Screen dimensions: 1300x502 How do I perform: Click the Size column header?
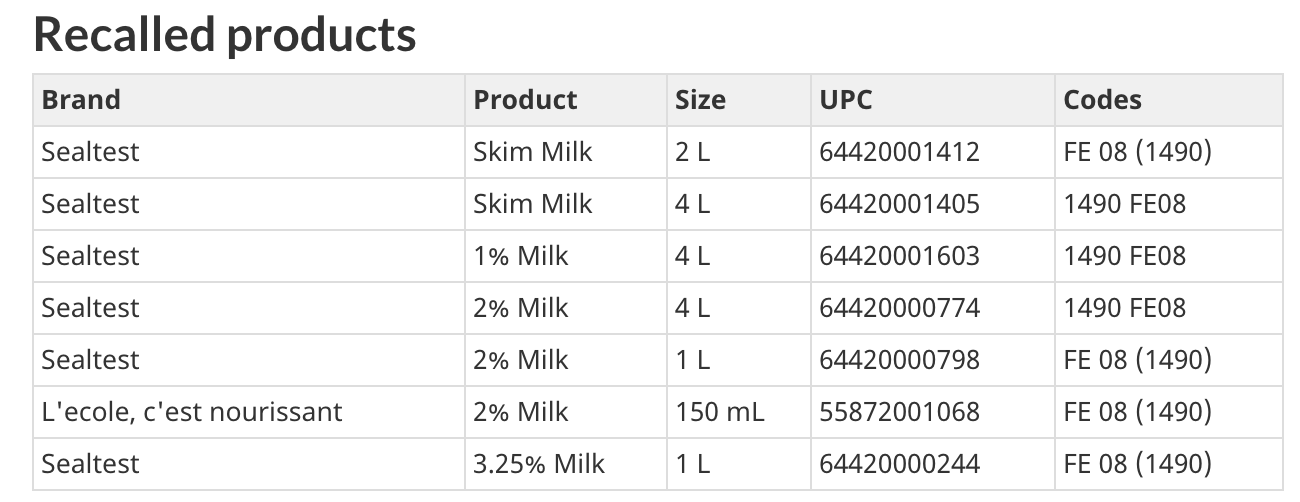pyautogui.click(x=739, y=100)
